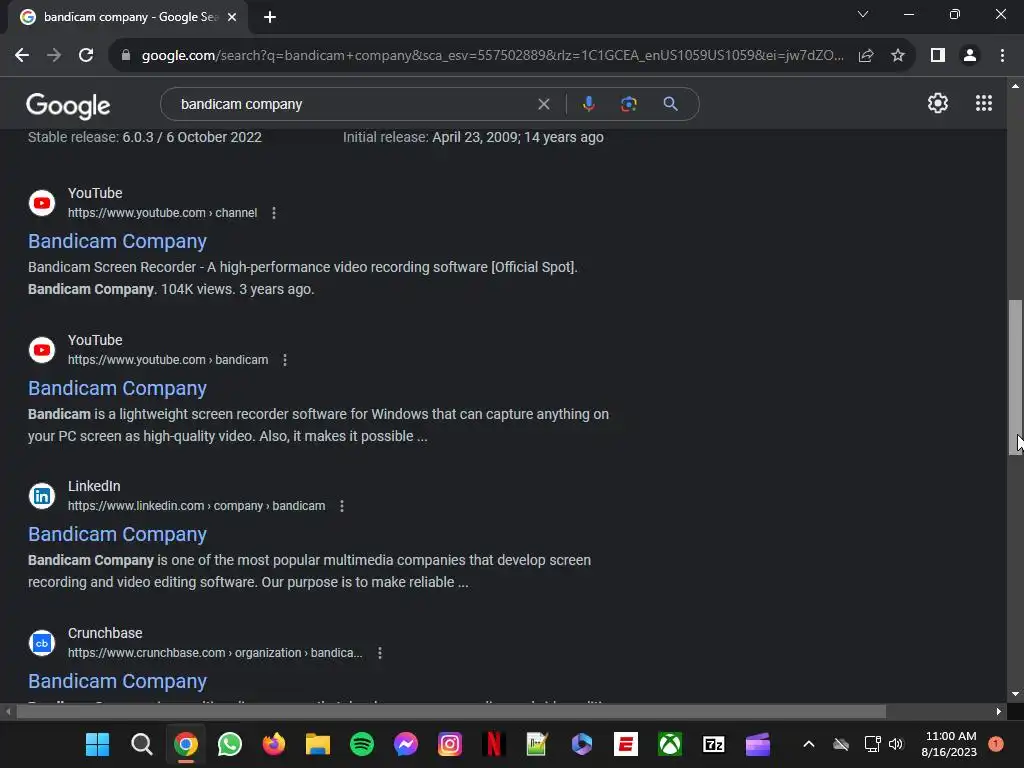This screenshot has width=1024, height=768.
Task: Open Bandicam Company YouTube channel link
Action: coord(118,242)
